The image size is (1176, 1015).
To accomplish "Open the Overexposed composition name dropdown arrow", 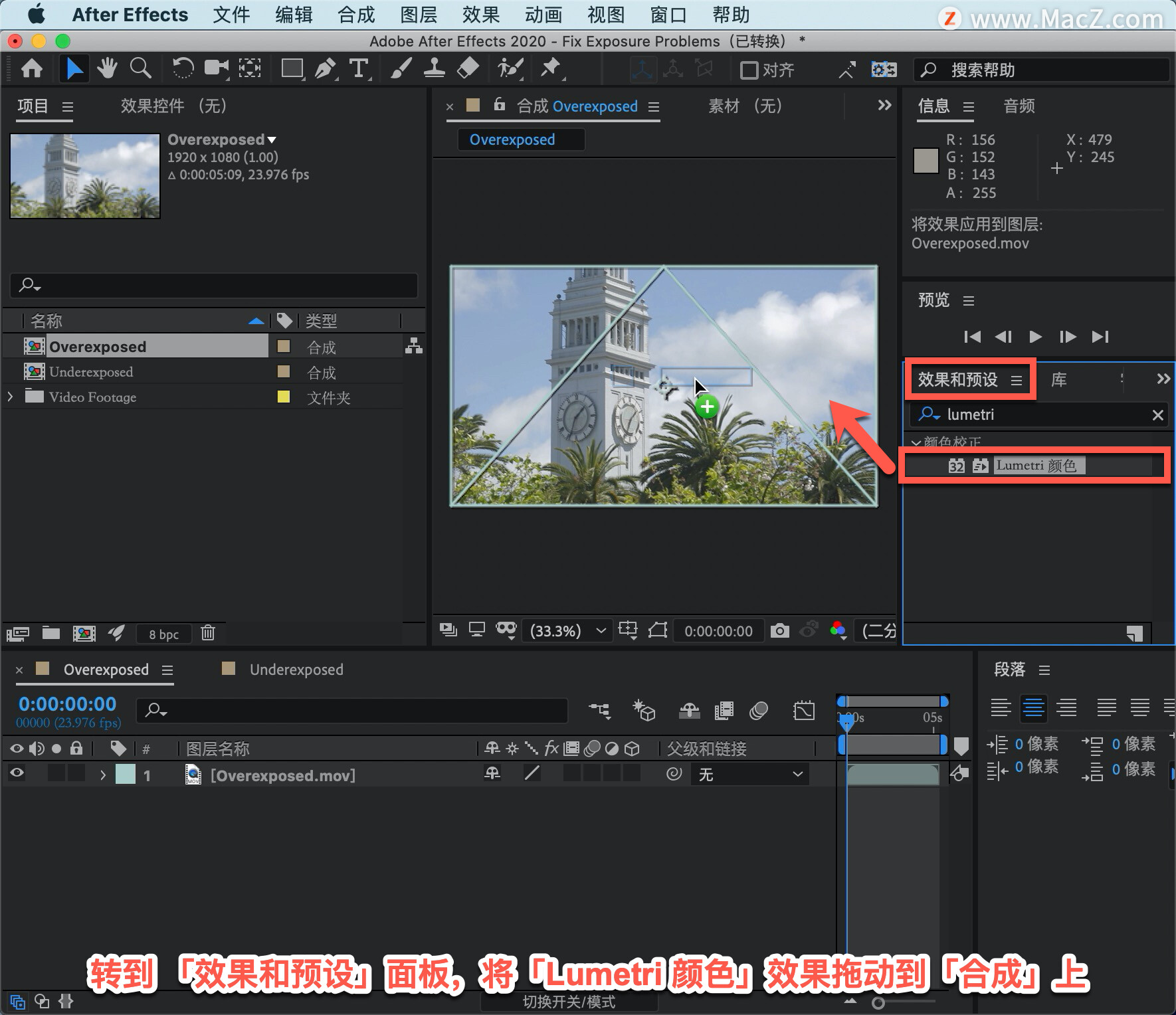I will (272, 140).
